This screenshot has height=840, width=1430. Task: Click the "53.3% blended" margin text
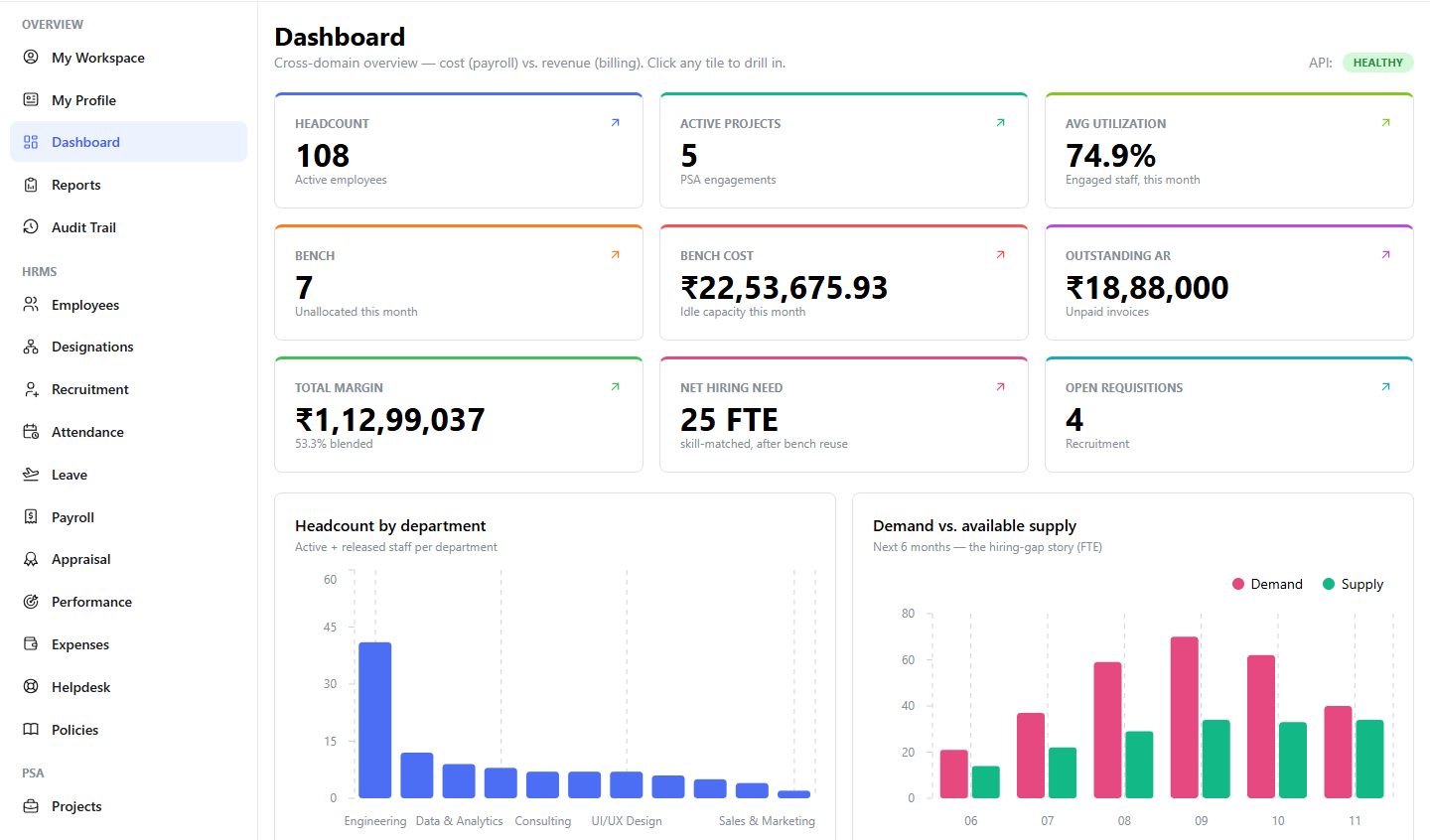click(x=334, y=444)
